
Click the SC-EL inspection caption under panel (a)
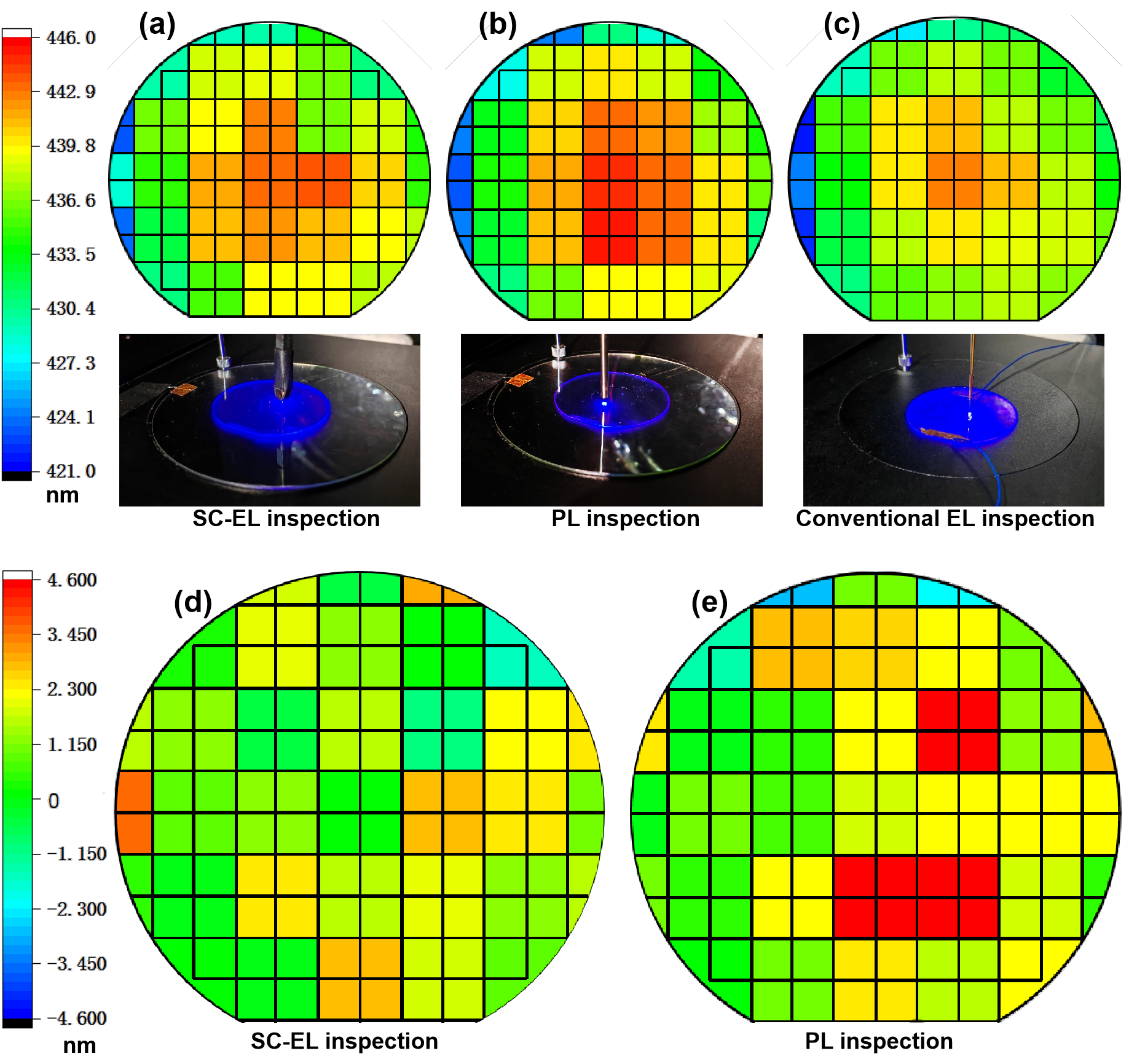[x=286, y=519]
